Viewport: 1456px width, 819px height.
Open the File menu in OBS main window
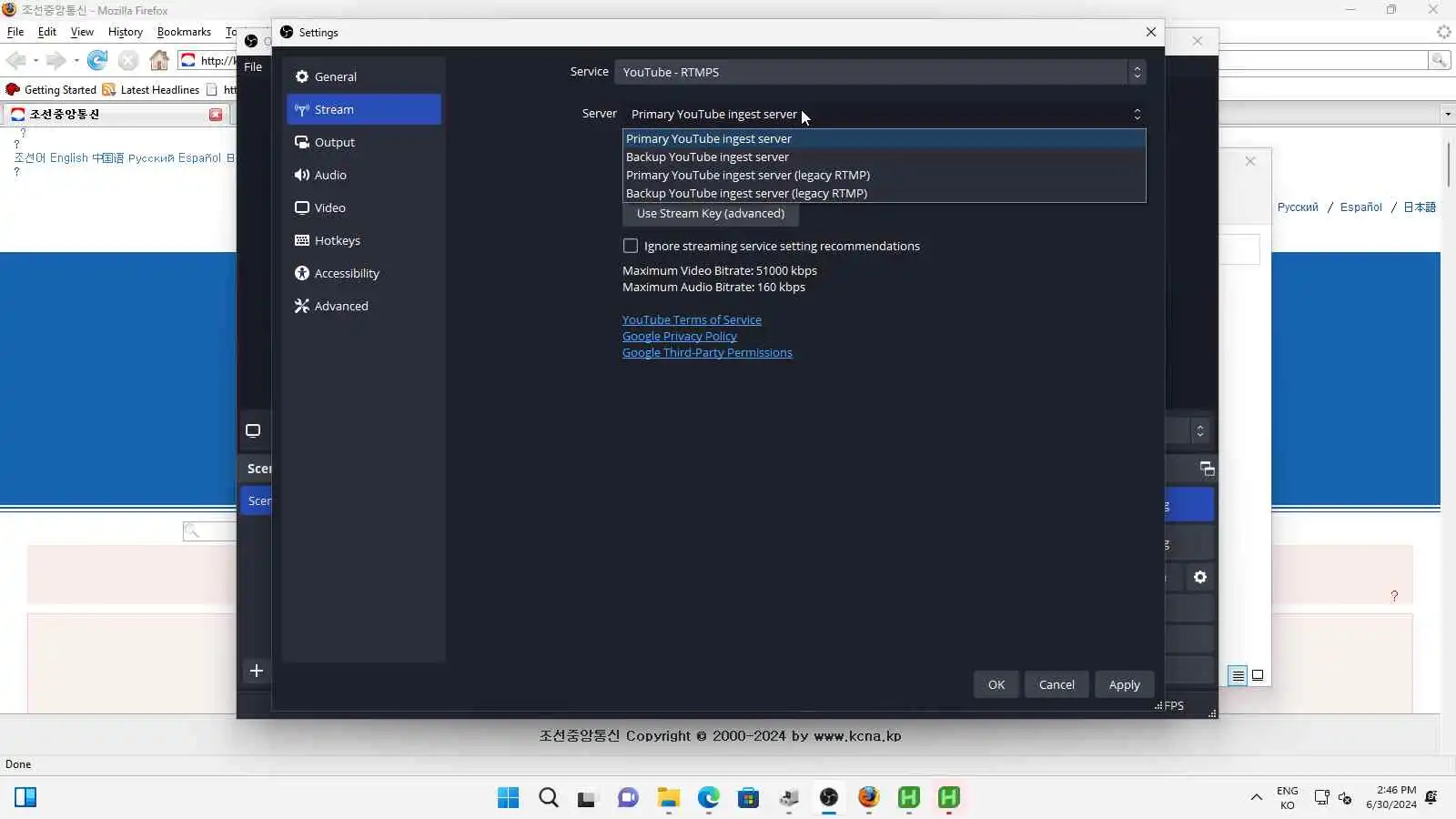253,66
